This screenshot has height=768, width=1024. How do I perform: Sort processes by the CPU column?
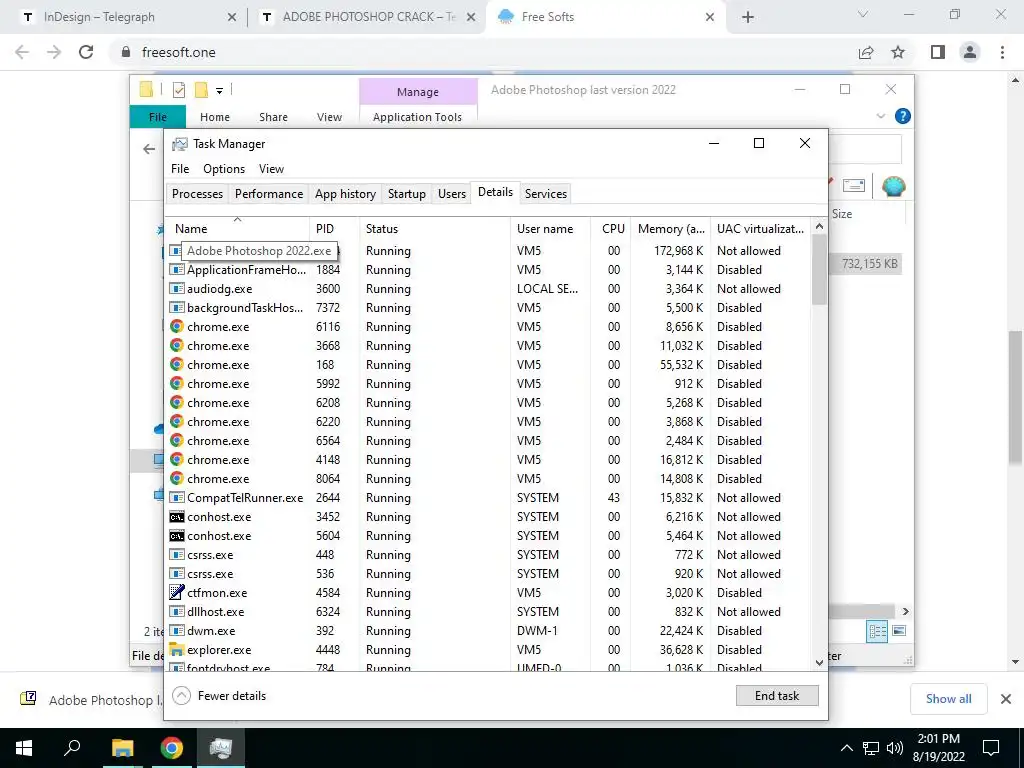click(611, 229)
